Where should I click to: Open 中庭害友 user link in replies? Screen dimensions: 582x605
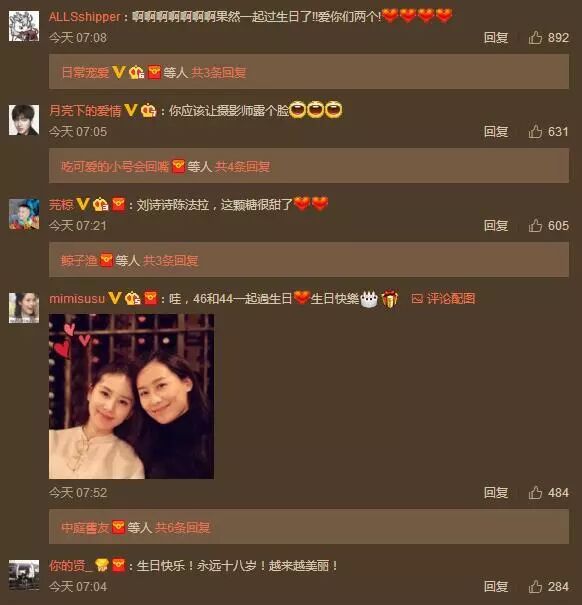point(85,527)
